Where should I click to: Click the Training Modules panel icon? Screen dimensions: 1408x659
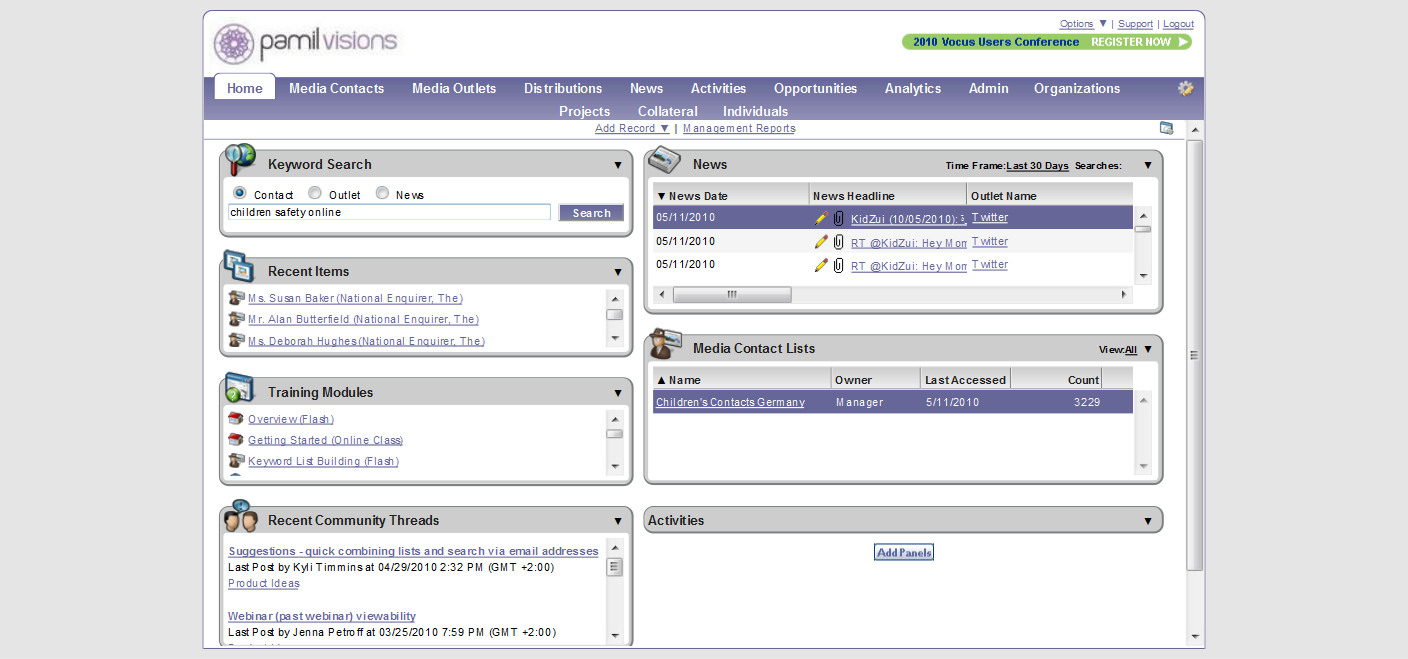coord(240,387)
